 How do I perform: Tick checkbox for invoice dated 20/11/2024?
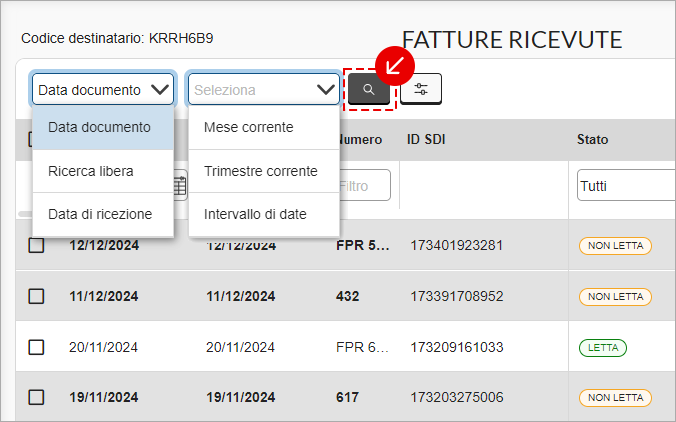[36, 347]
